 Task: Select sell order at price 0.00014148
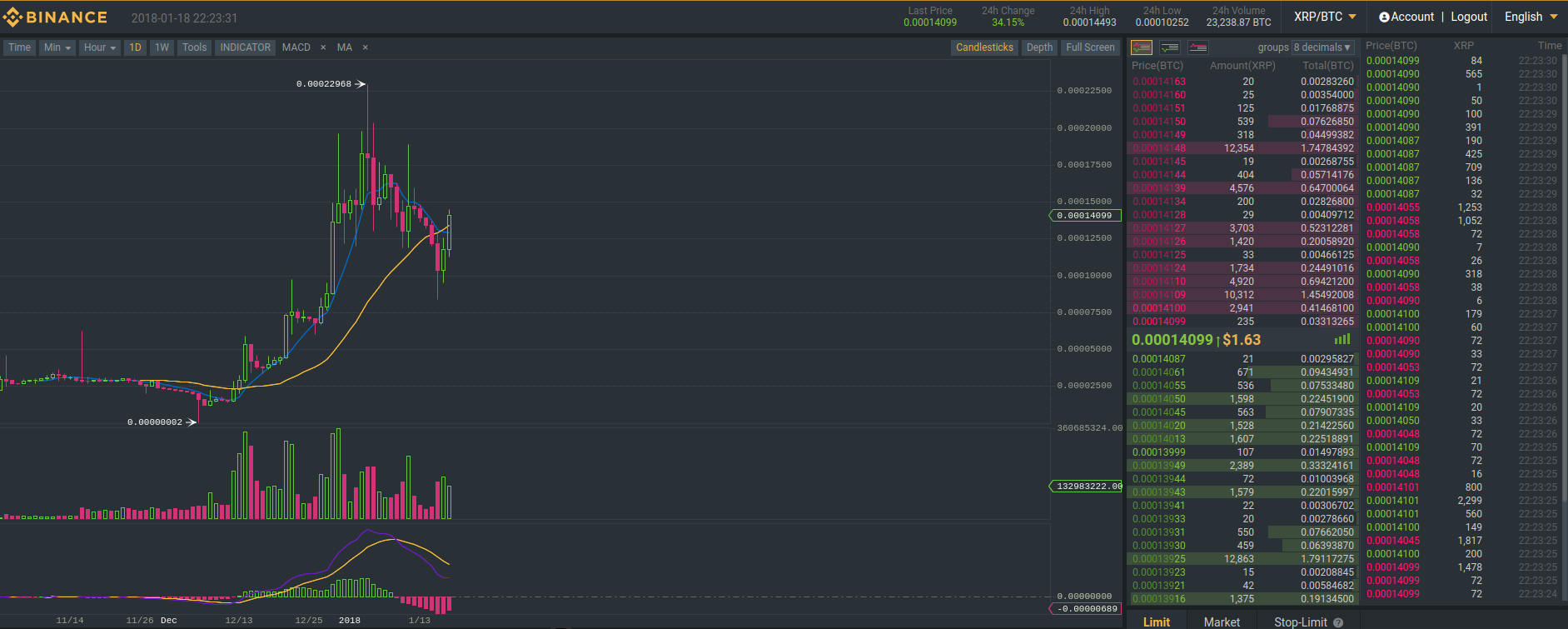click(x=1243, y=148)
